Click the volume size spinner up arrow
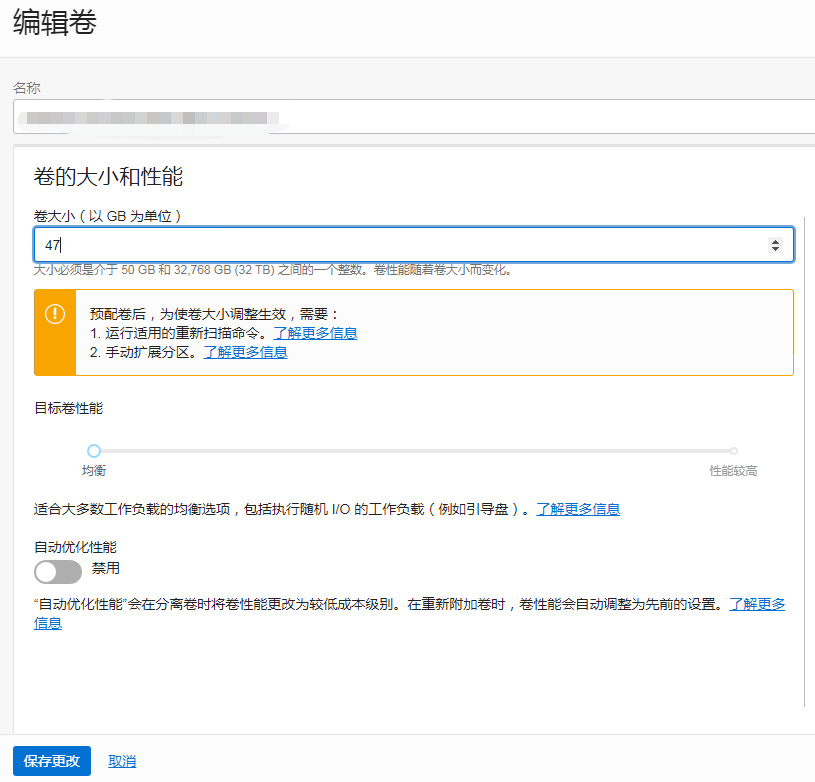This screenshot has width=815, height=782. 775,241
